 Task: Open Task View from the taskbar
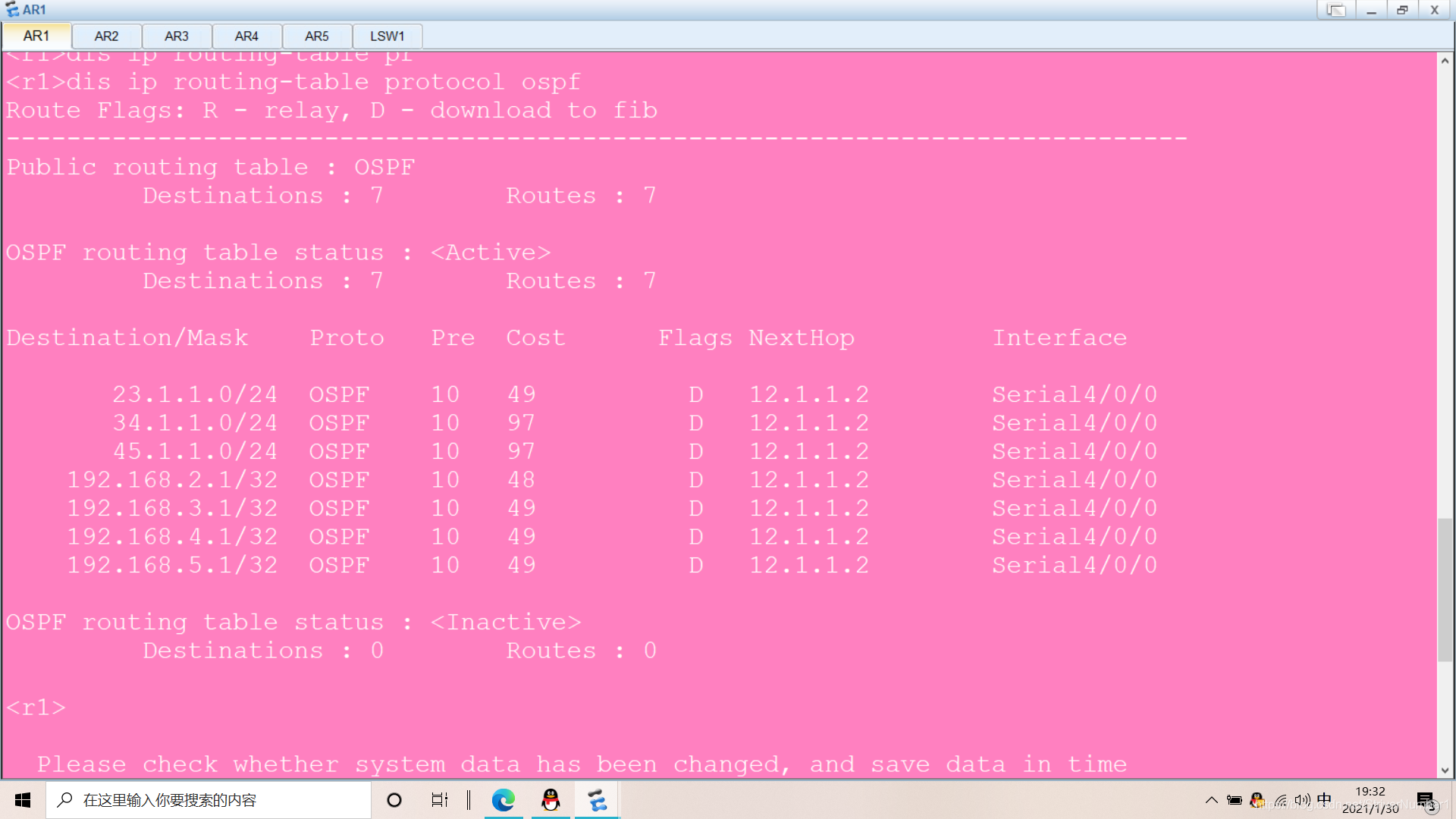[x=440, y=800]
